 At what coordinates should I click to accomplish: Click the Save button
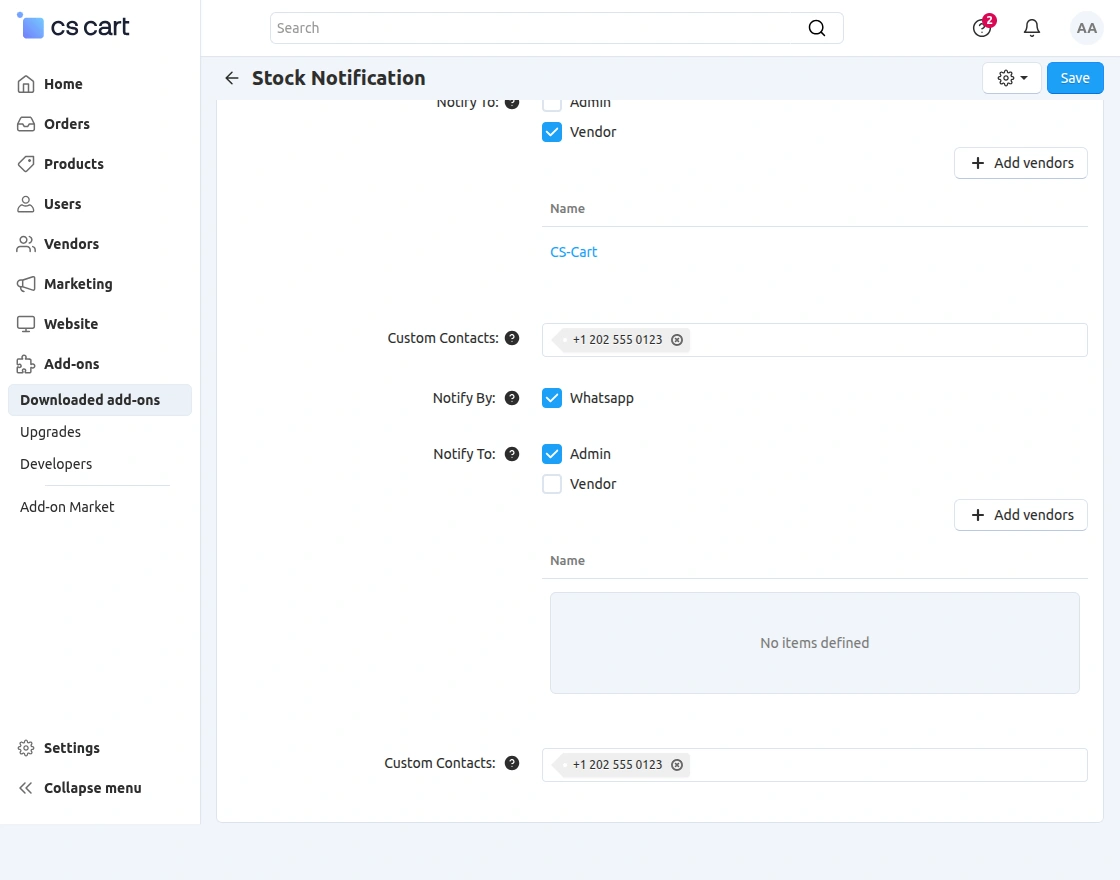1075,78
